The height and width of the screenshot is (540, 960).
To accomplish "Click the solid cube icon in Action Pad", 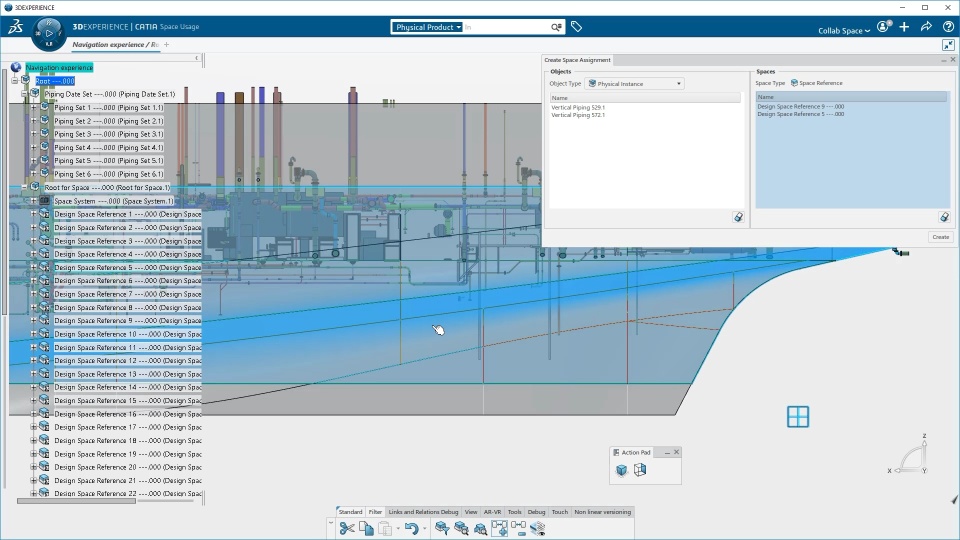I will (621, 470).
